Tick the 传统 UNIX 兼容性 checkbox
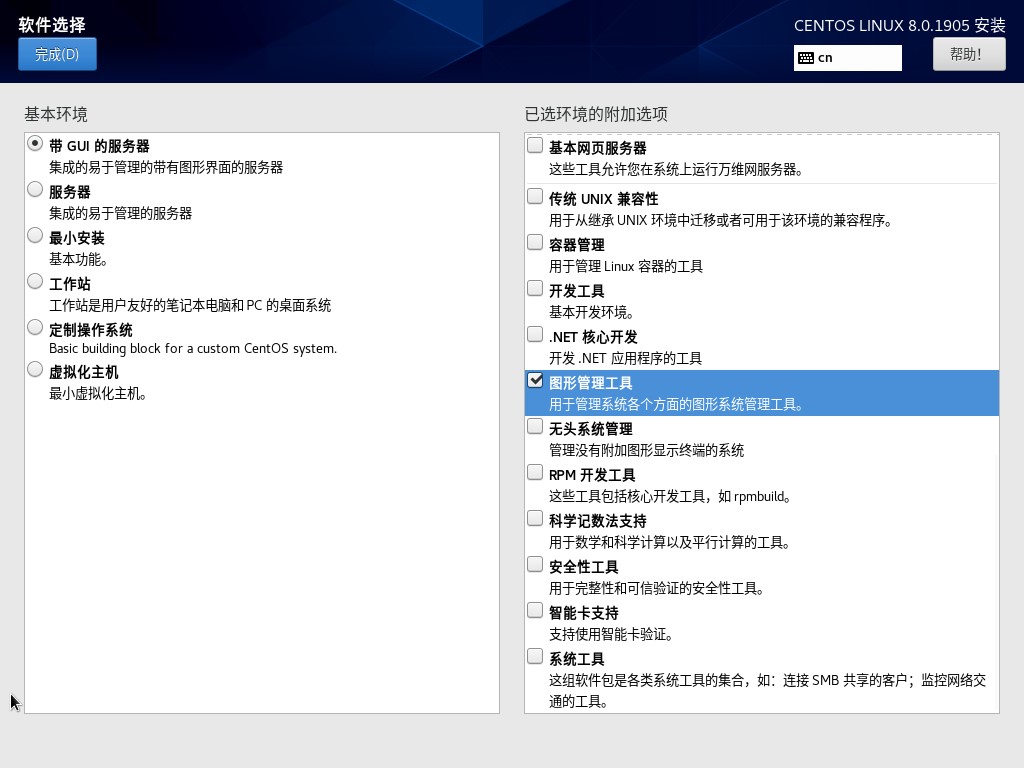The image size is (1024, 768). tap(535, 196)
